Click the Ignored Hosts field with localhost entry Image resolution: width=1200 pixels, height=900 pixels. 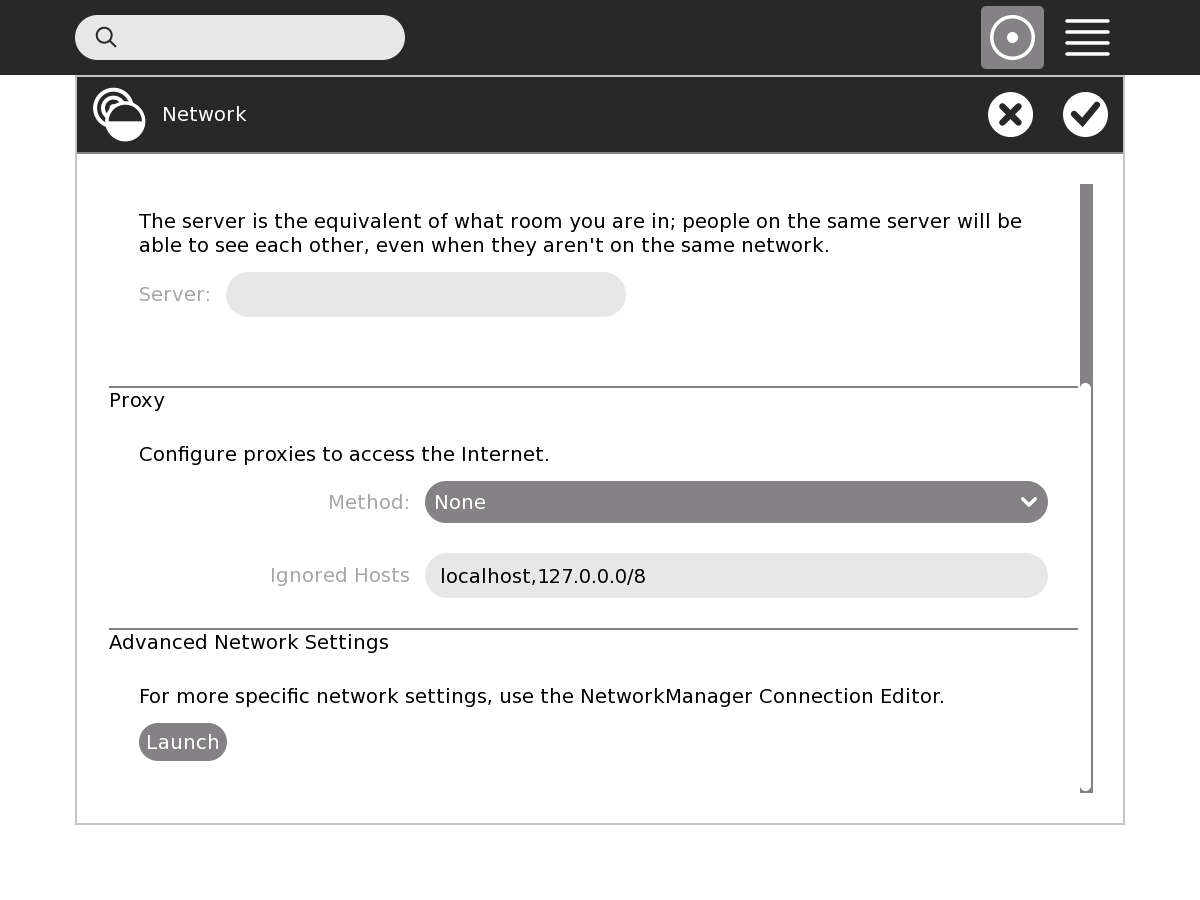[735, 576]
